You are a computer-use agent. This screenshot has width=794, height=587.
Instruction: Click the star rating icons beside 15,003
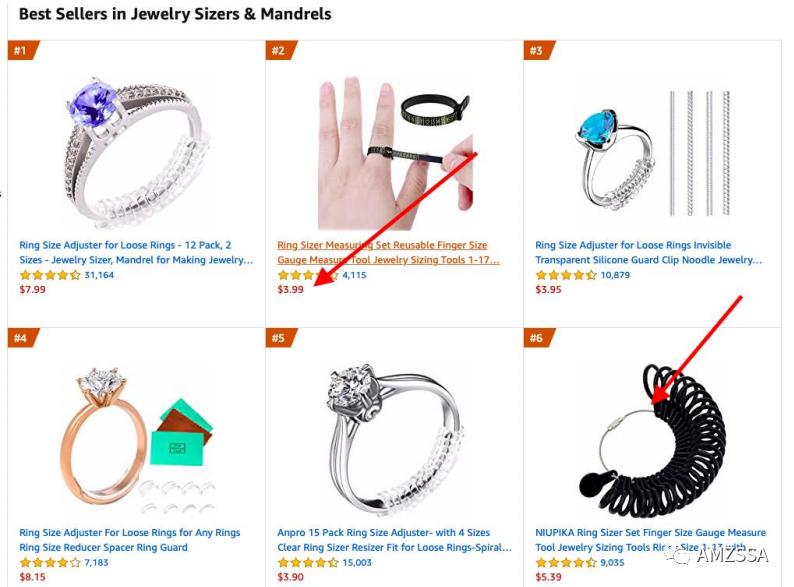(x=308, y=563)
